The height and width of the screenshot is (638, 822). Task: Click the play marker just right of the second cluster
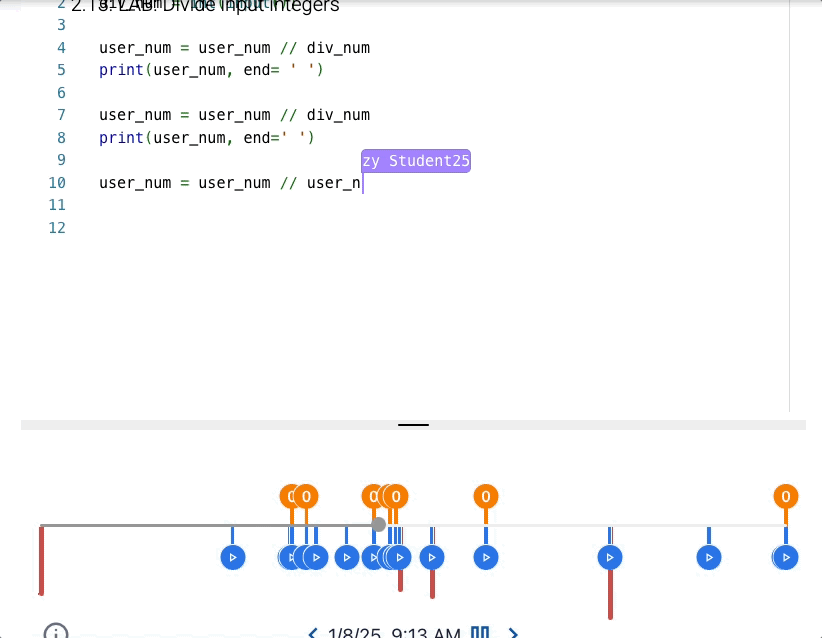point(432,557)
